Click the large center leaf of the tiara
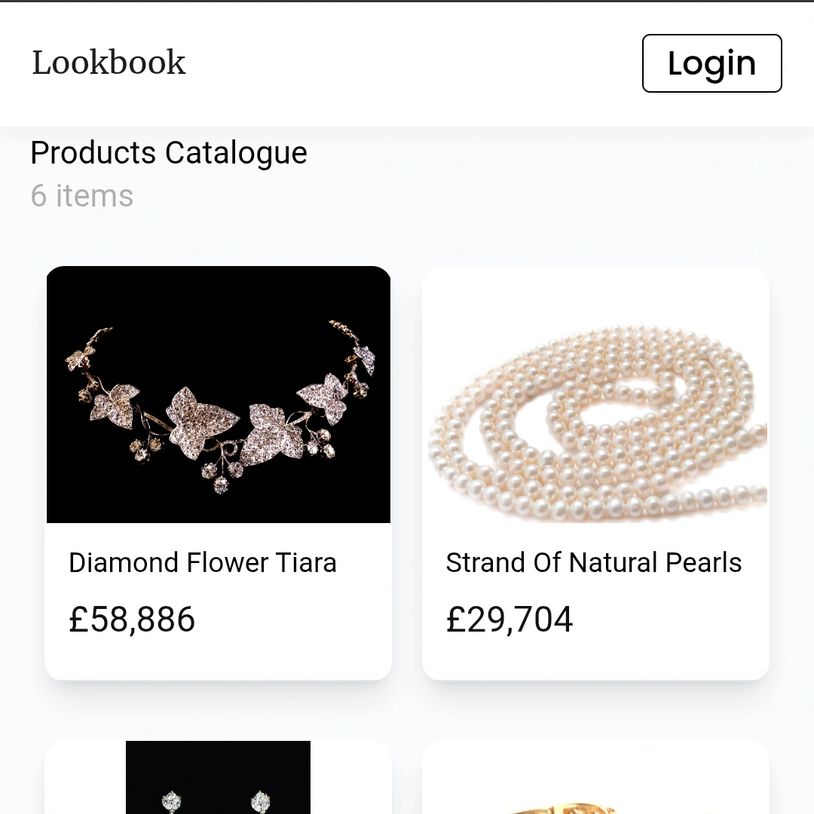Image resolution: width=814 pixels, height=814 pixels. [x=202, y=418]
